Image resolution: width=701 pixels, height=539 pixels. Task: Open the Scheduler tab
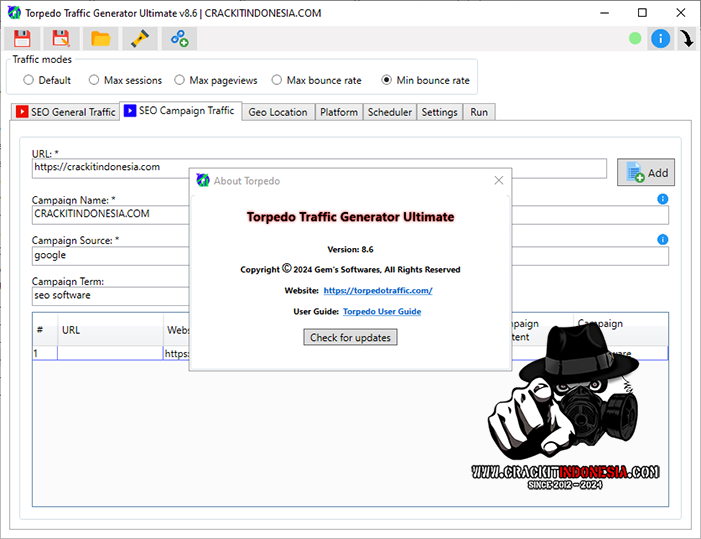(x=389, y=112)
